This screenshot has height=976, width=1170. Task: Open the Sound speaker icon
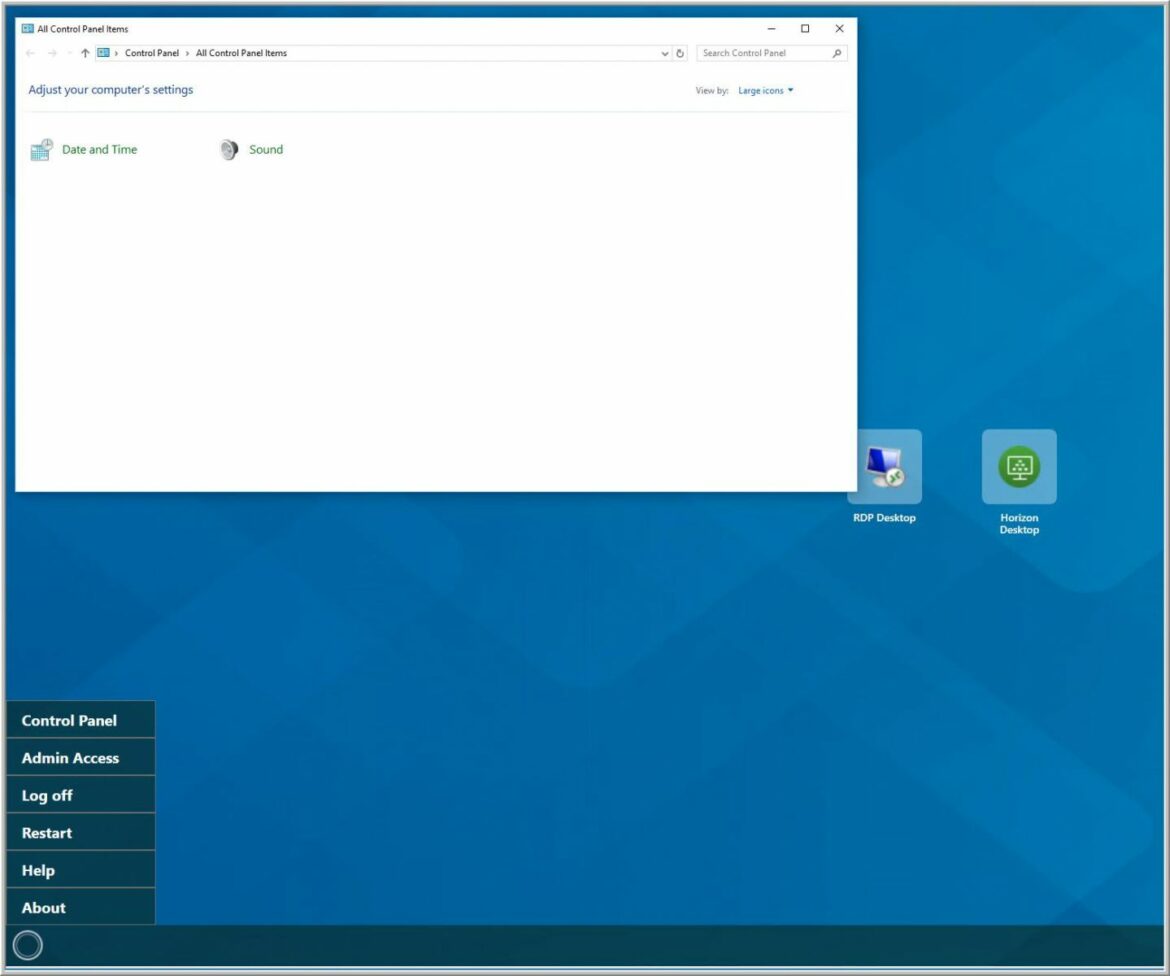point(229,150)
